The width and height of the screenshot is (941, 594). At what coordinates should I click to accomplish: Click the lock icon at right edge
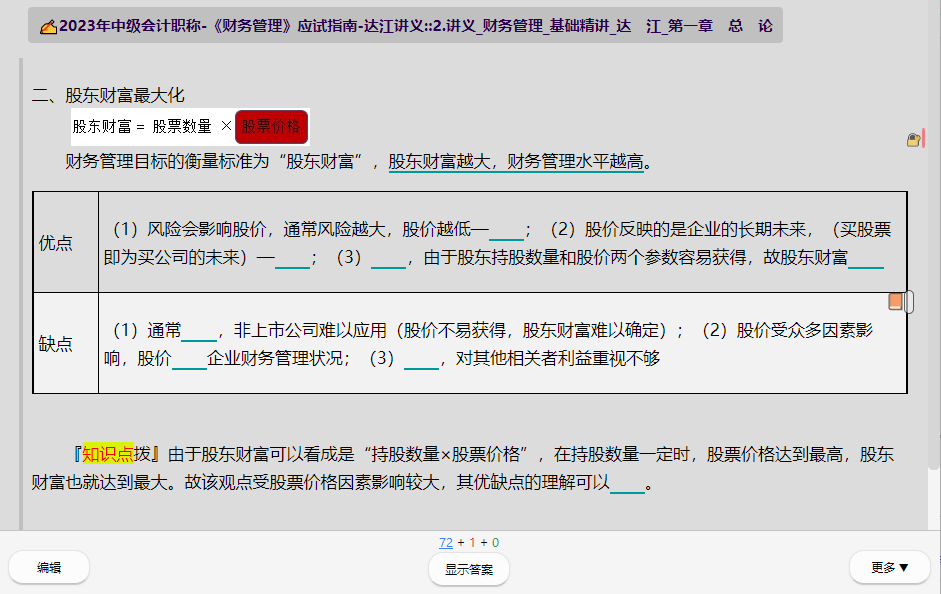(x=913, y=140)
